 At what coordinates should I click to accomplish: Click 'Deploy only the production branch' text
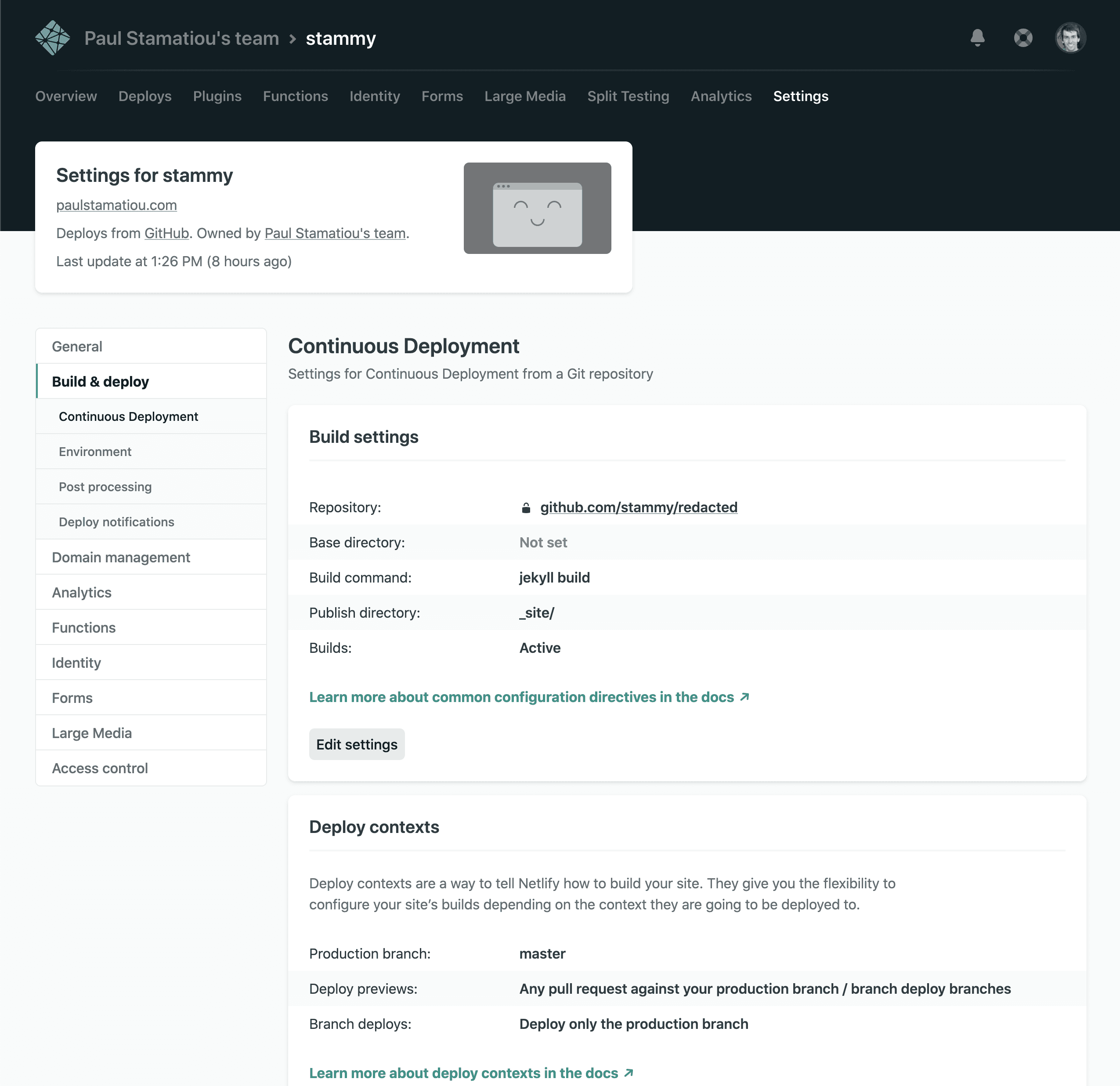click(634, 1024)
